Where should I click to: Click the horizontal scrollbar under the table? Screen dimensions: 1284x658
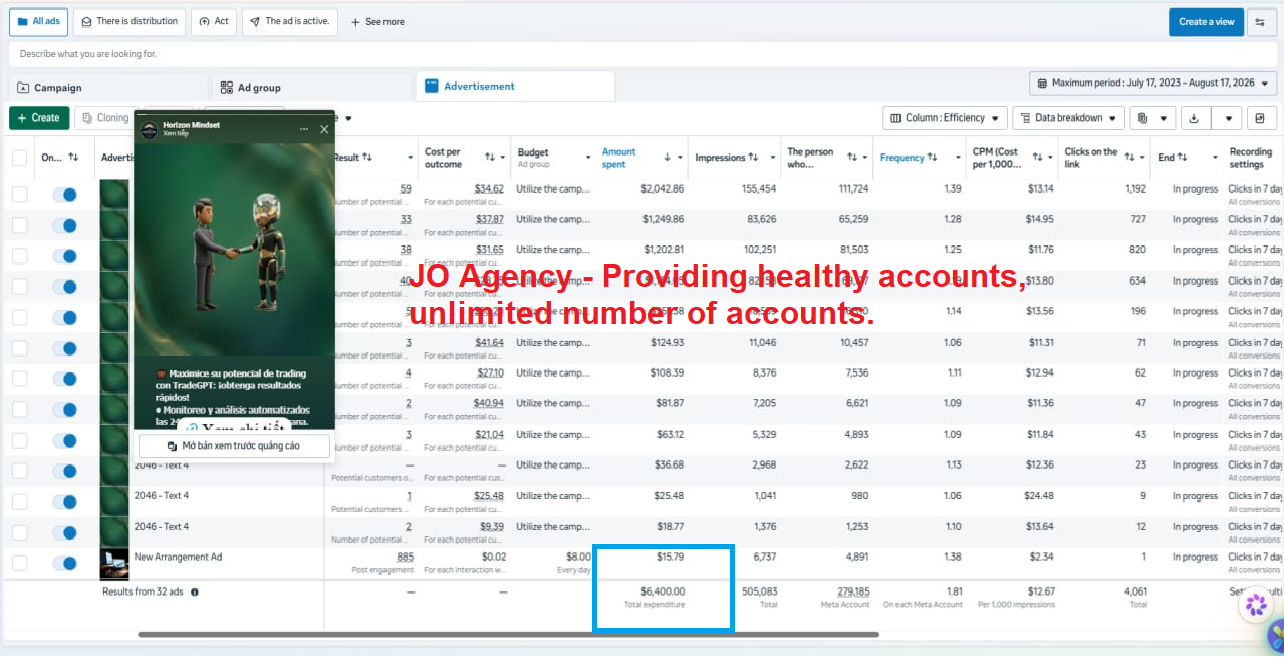click(508, 634)
